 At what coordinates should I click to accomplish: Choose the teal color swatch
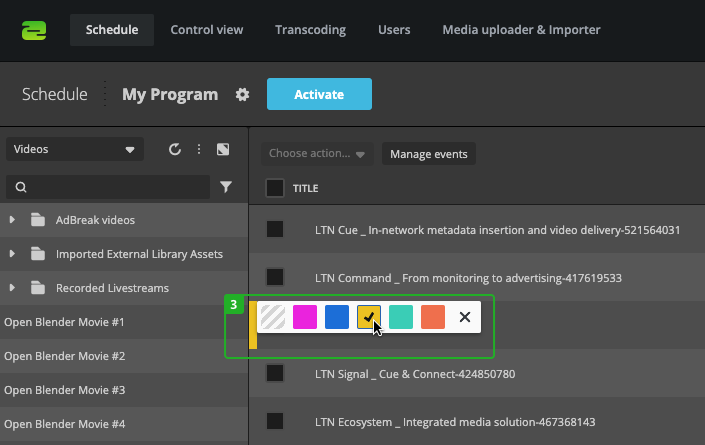(401, 317)
